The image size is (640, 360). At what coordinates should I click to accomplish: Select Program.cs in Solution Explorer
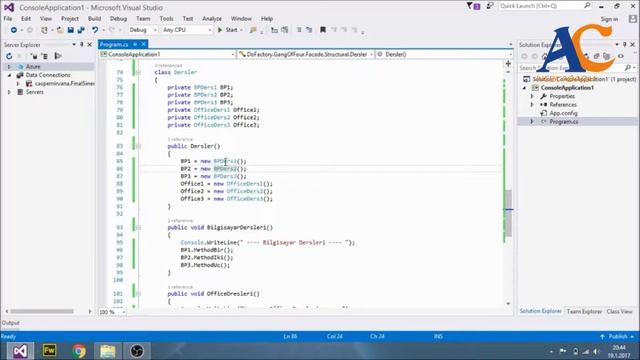coord(563,122)
